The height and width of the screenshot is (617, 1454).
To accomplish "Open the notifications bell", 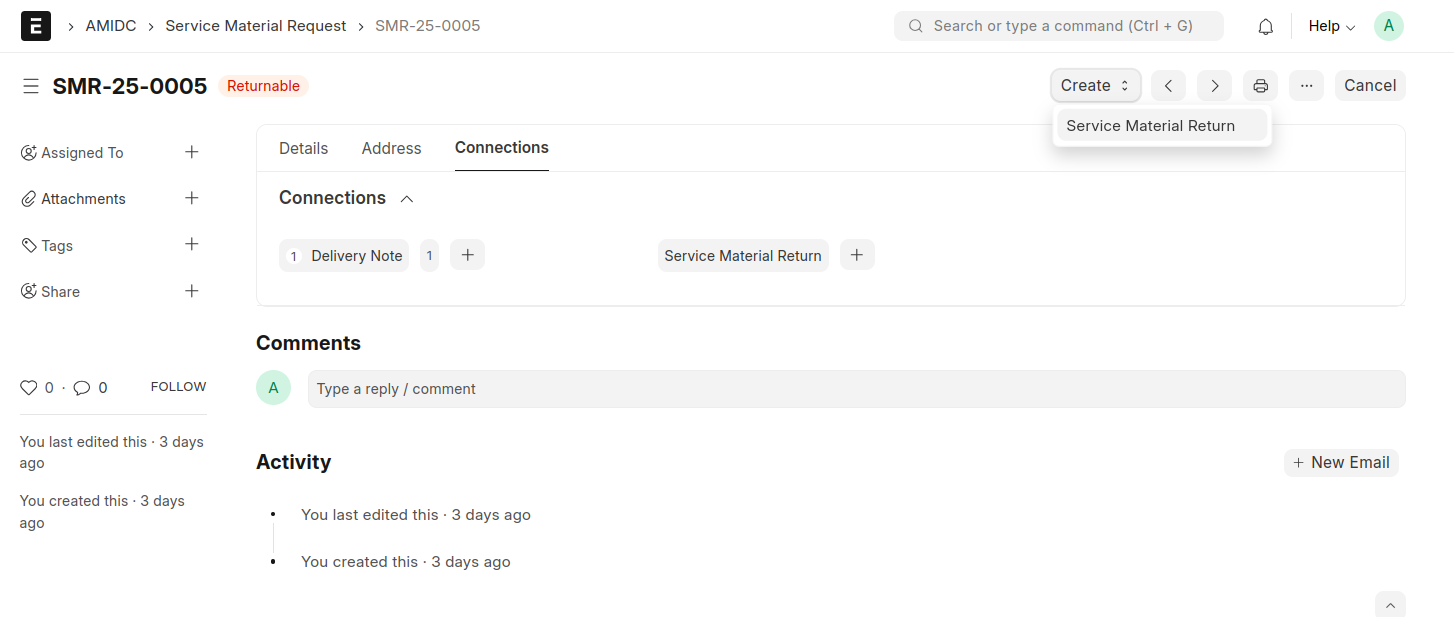I will 1265,25.
